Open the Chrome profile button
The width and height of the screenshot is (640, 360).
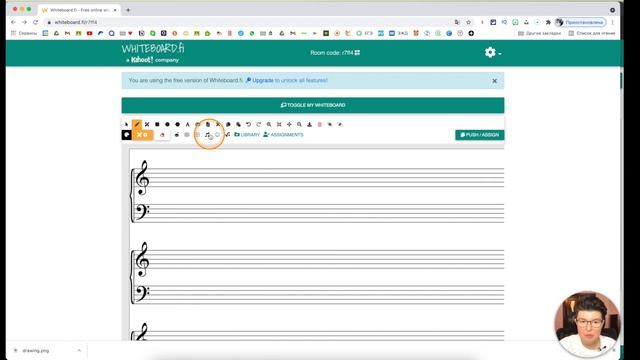(x=580, y=22)
